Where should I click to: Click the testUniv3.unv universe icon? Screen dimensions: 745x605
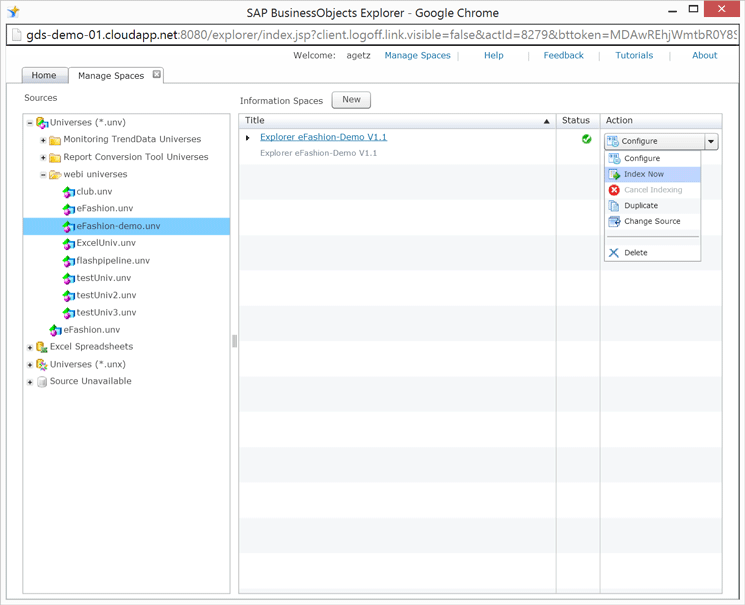pyautogui.click(x=69, y=312)
